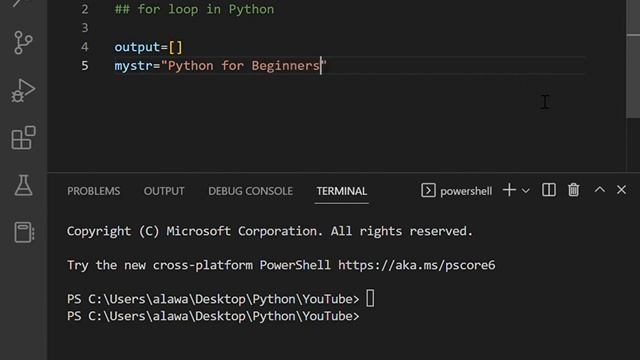Click the last PS prompt line
Viewport: 640px width, 360px height.
pyautogui.click(x=213, y=316)
